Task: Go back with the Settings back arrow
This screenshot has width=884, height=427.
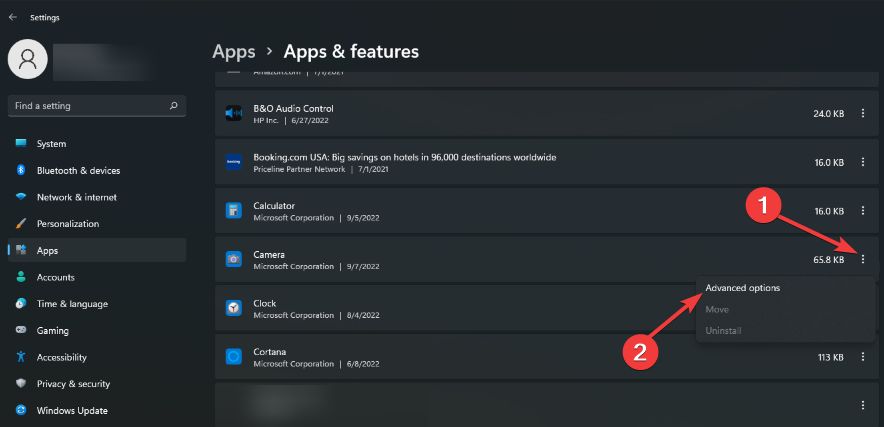Action: pyautogui.click(x=13, y=17)
